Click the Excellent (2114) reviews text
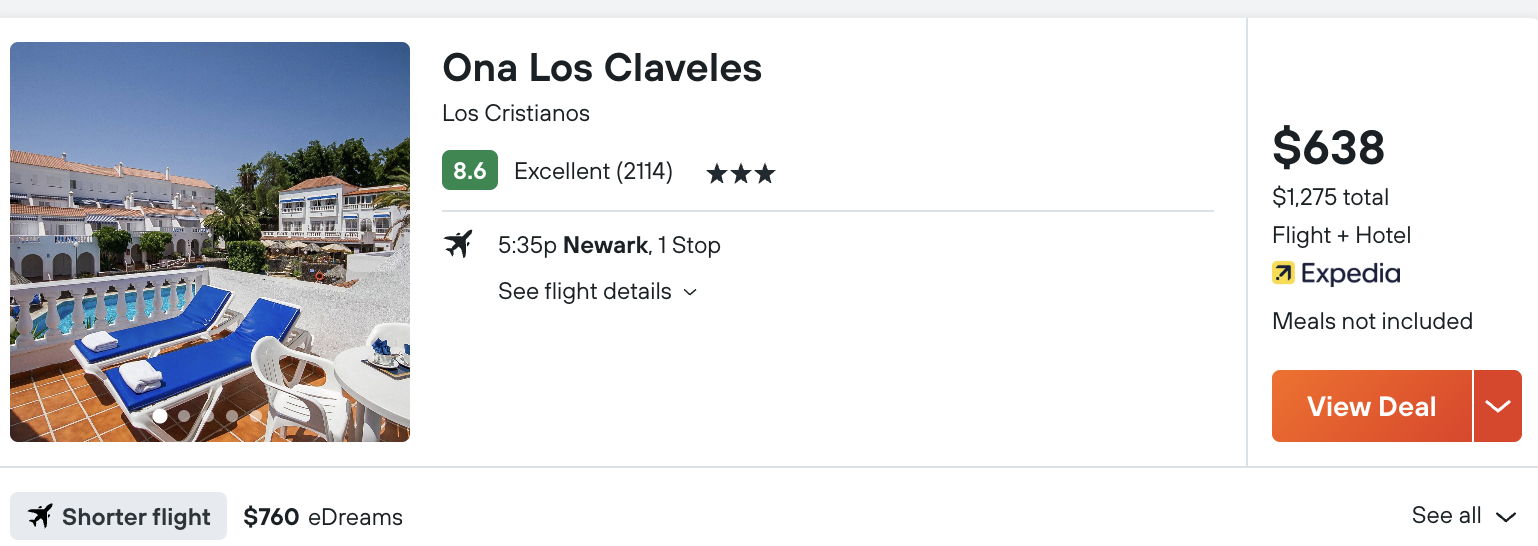 pos(593,172)
